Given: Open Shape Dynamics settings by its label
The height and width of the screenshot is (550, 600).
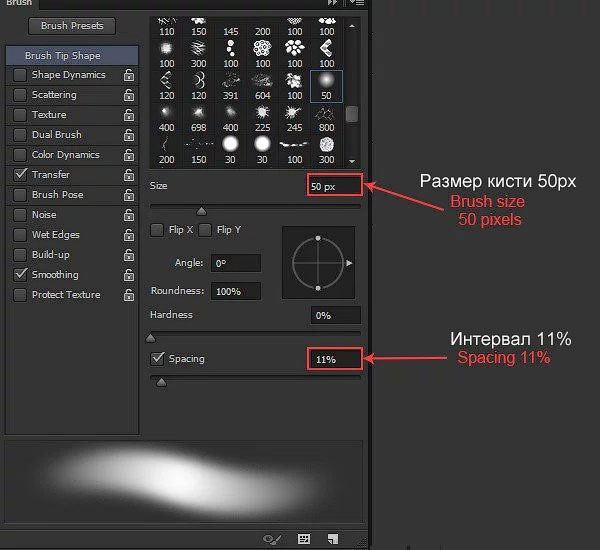Looking at the screenshot, I should coord(68,75).
